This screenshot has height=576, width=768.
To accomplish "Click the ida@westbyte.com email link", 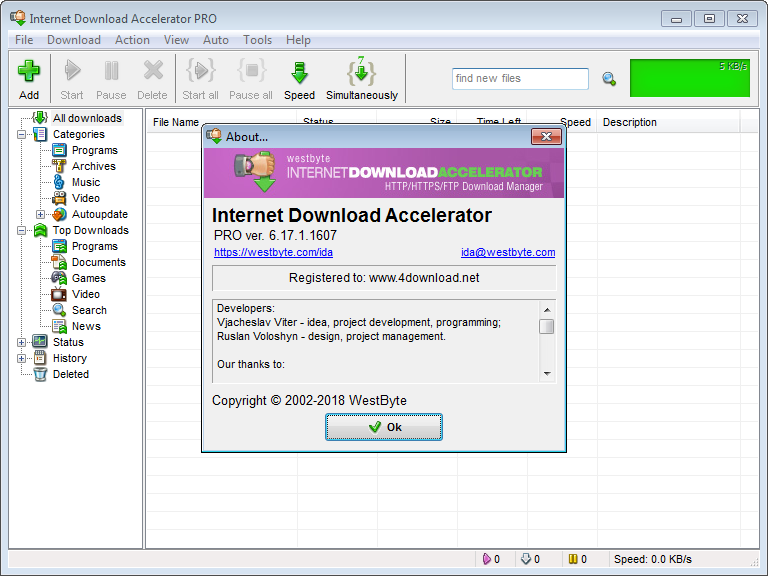I will point(508,252).
